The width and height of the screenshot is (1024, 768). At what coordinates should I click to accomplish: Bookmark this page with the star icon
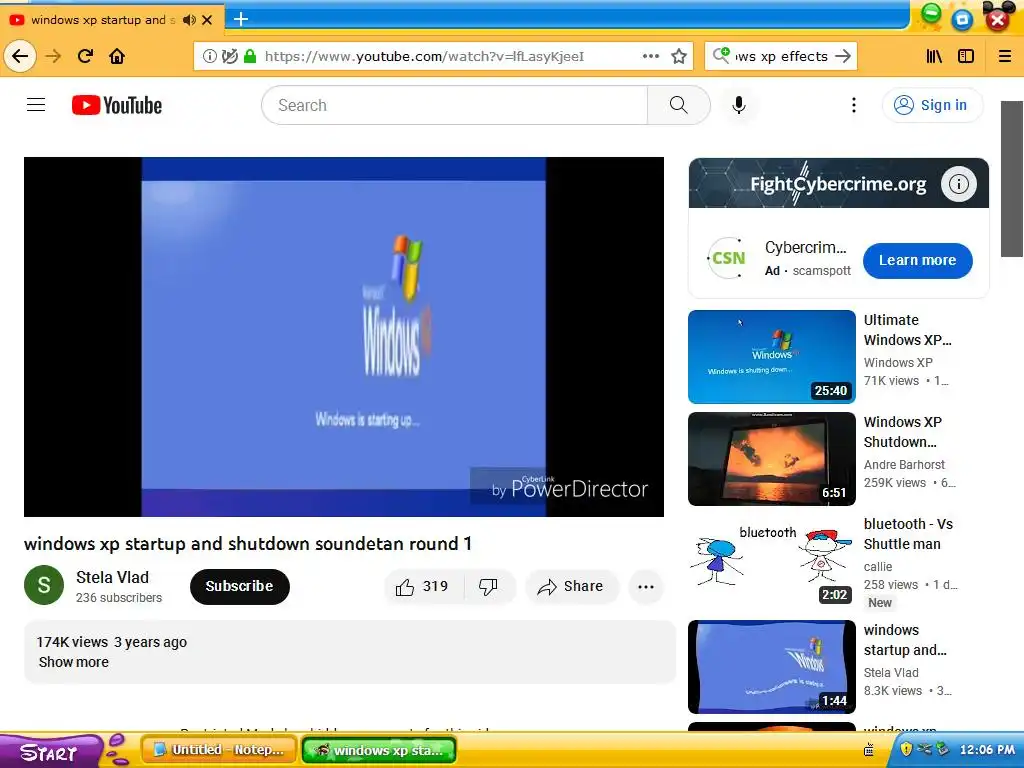point(679,56)
